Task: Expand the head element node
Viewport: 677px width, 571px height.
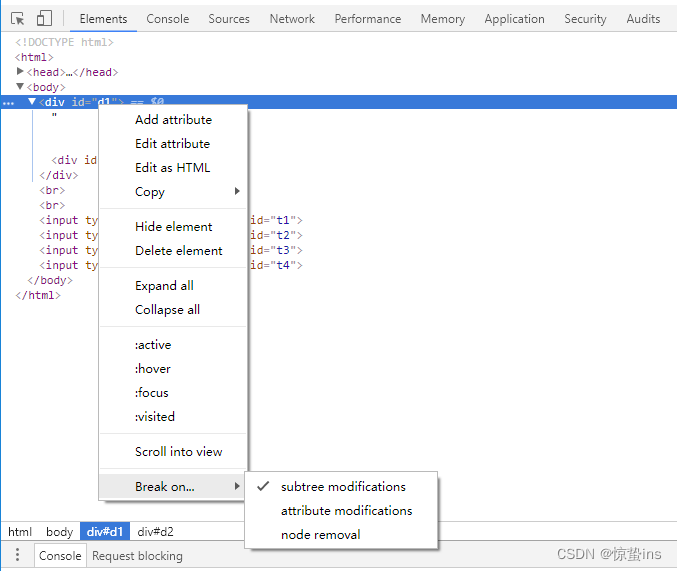Action: [20, 71]
